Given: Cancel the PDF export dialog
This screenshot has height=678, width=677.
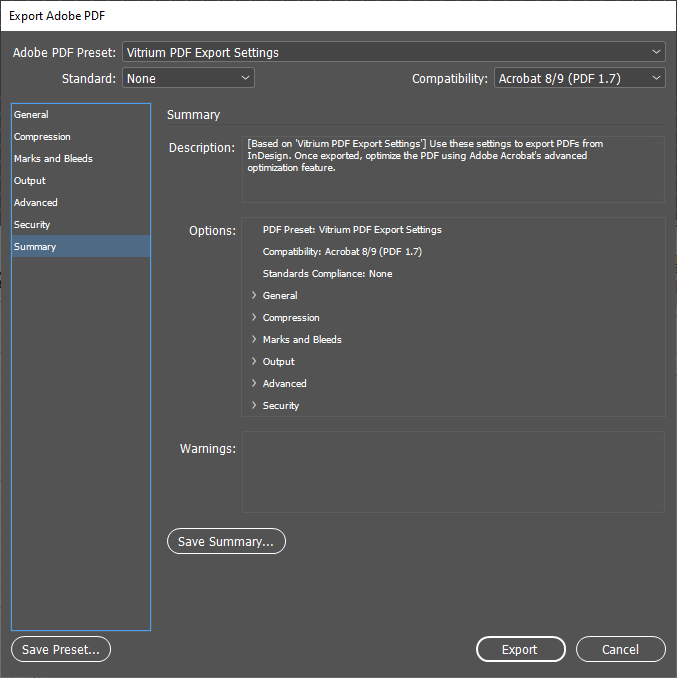Looking at the screenshot, I should [x=620, y=649].
